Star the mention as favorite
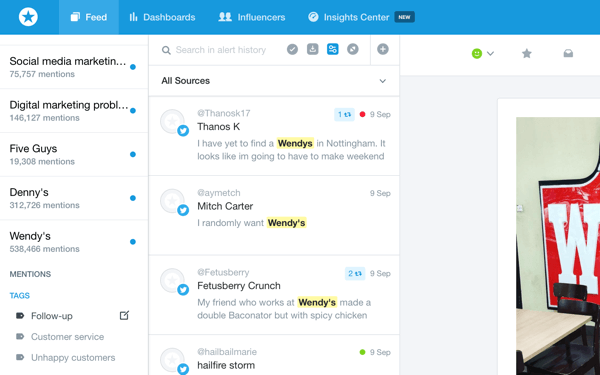 [527, 54]
